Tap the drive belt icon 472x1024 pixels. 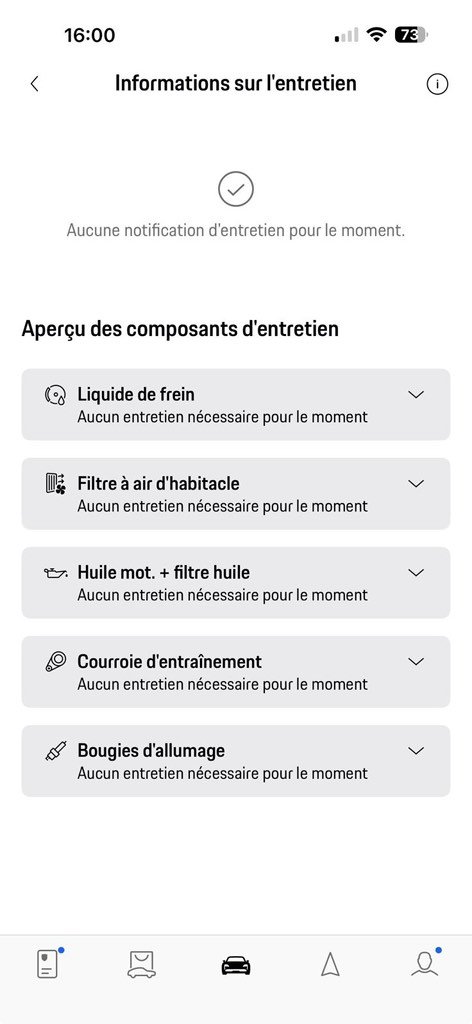(55, 662)
